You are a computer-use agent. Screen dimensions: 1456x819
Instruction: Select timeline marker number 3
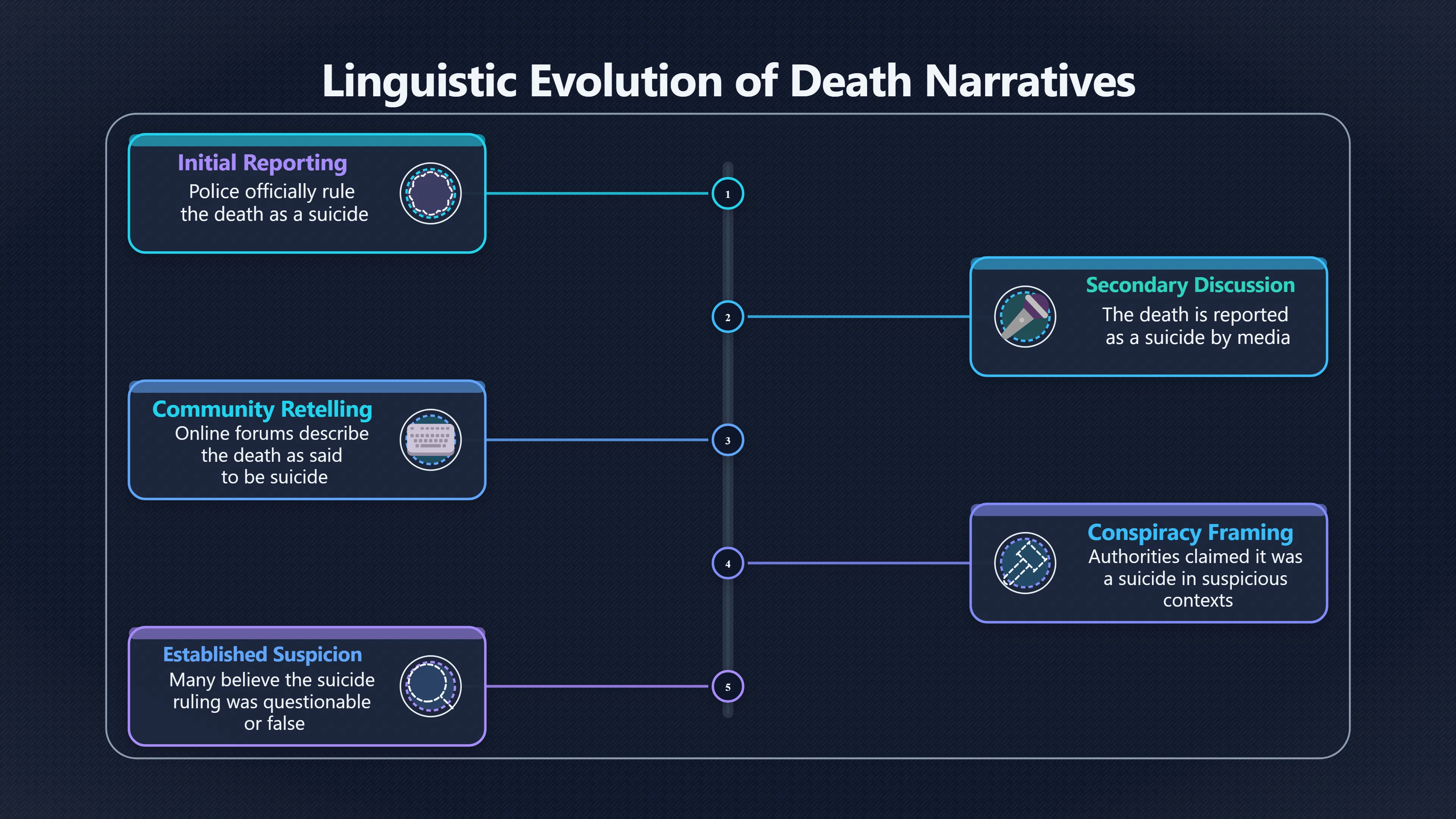pos(728,440)
